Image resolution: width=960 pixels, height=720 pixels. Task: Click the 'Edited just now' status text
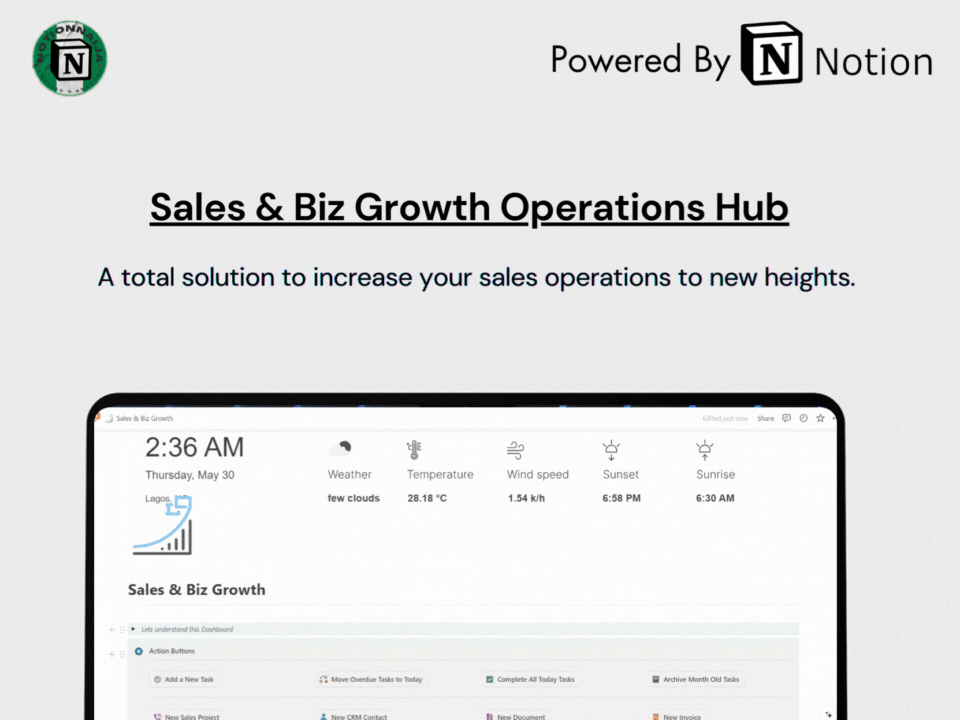click(725, 419)
